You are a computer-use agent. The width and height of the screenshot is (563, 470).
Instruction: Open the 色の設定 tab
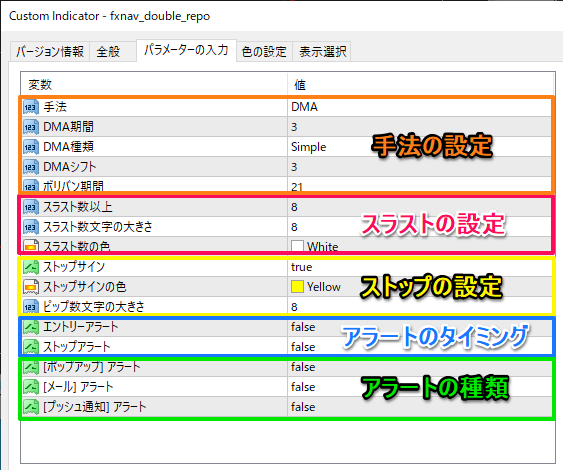tap(264, 52)
